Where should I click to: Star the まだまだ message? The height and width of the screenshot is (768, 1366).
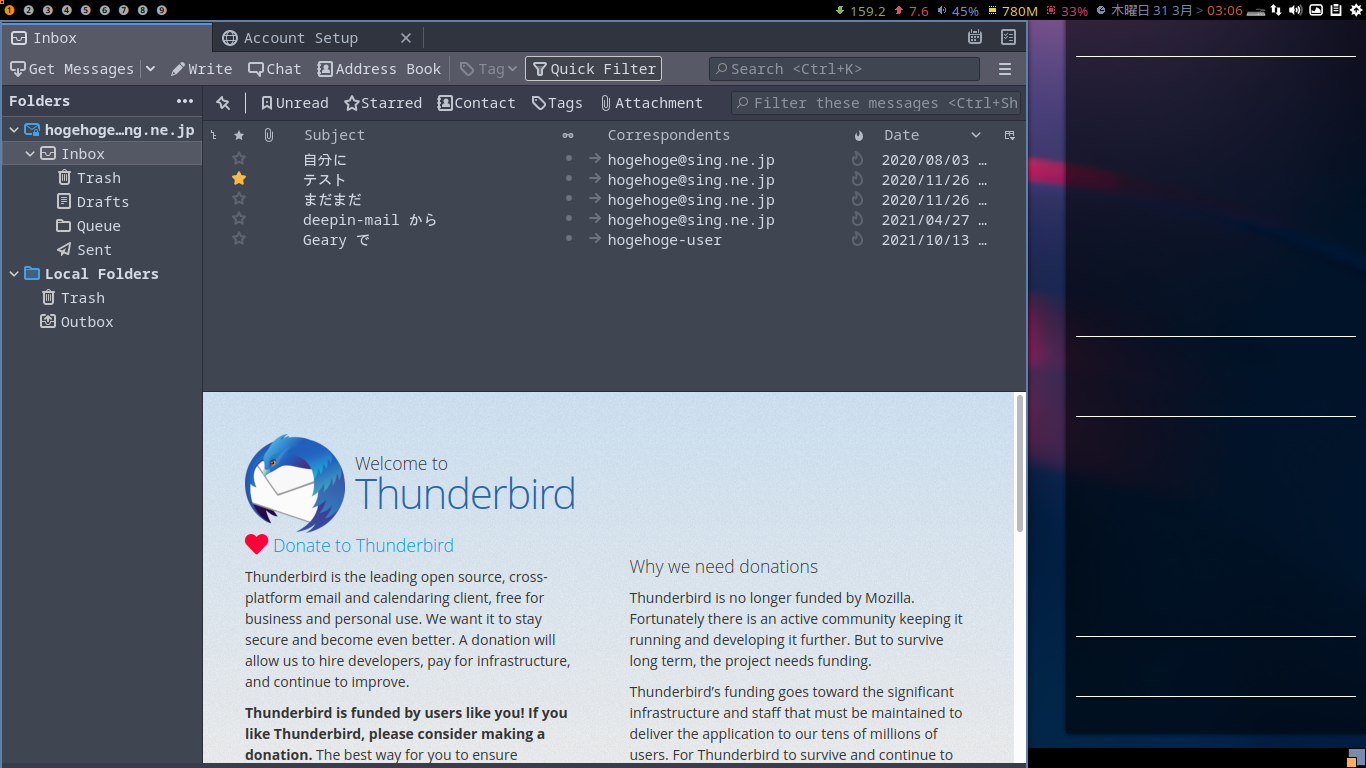pos(239,199)
